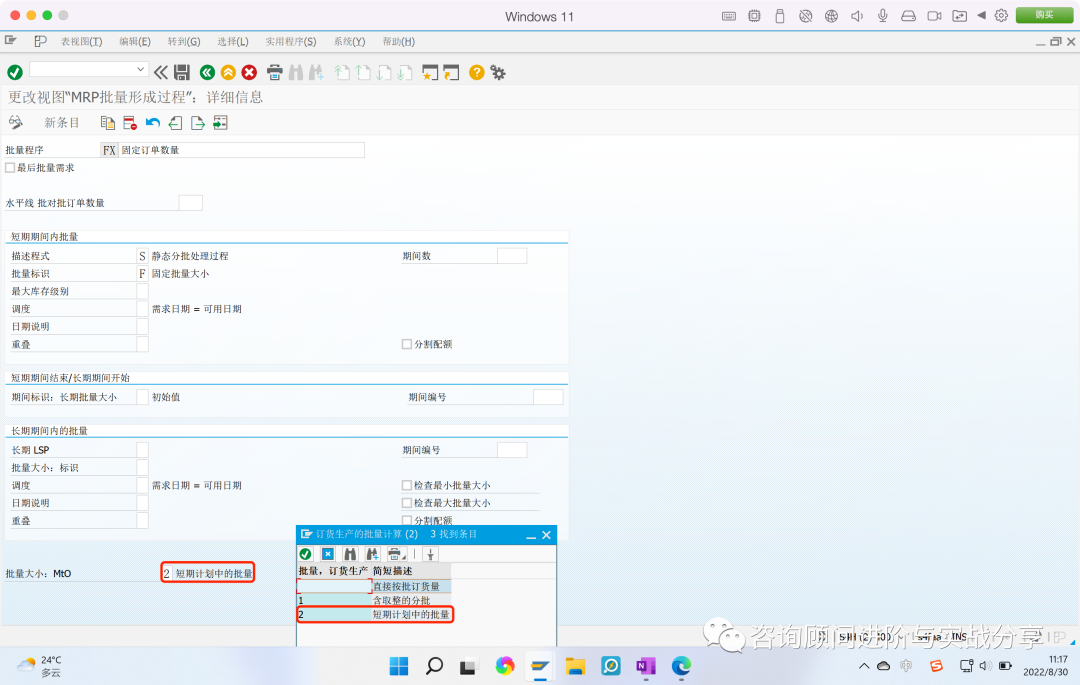Image resolution: width=1080 pixels, height=685 pixels.
Task: Click Find binoculars icon in main toolbar
Action: tap(296, 72)
